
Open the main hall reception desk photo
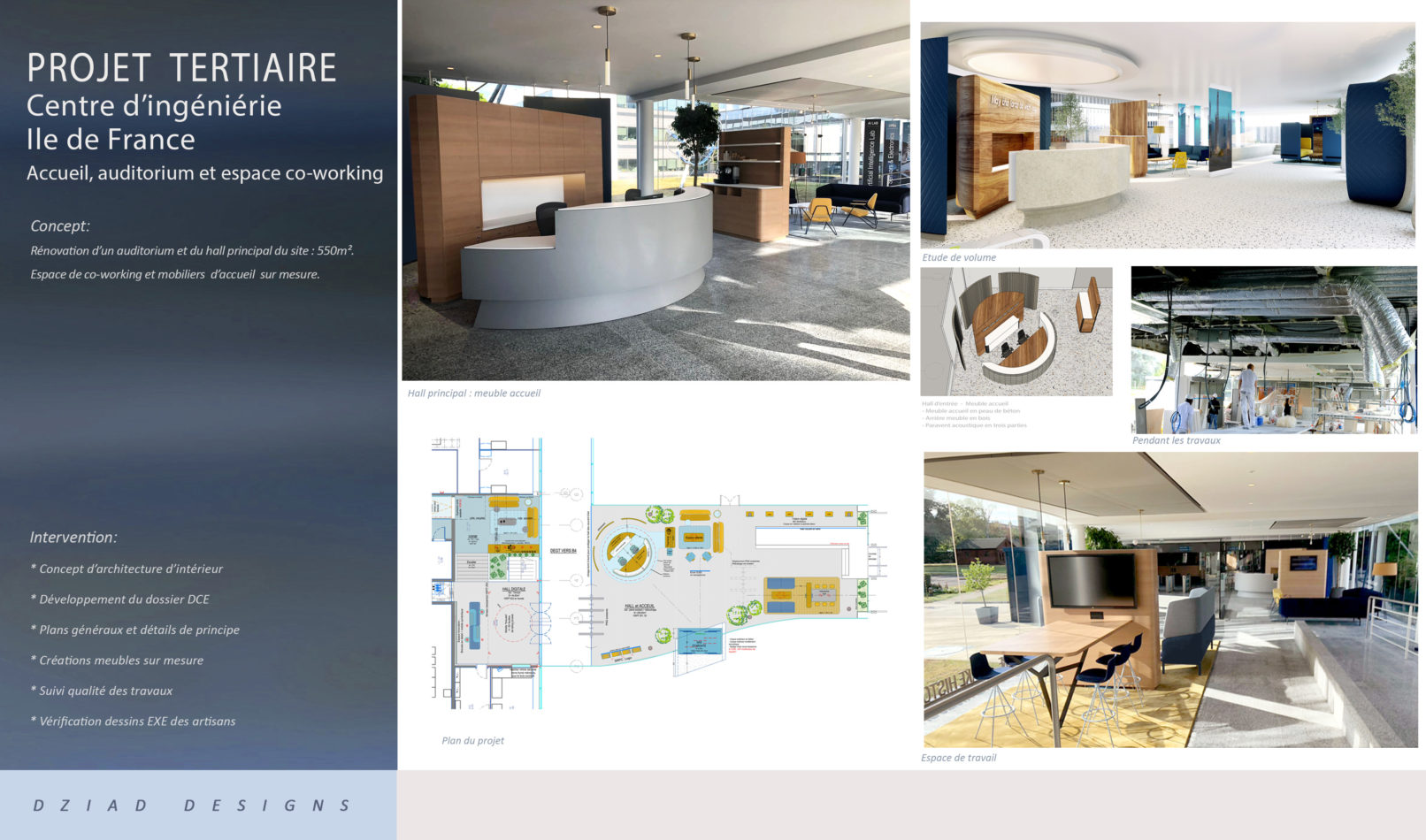(655, 190)
